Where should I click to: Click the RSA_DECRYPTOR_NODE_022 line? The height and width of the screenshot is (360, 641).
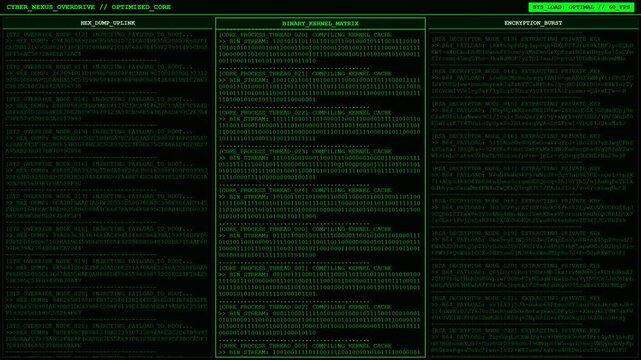516,331
